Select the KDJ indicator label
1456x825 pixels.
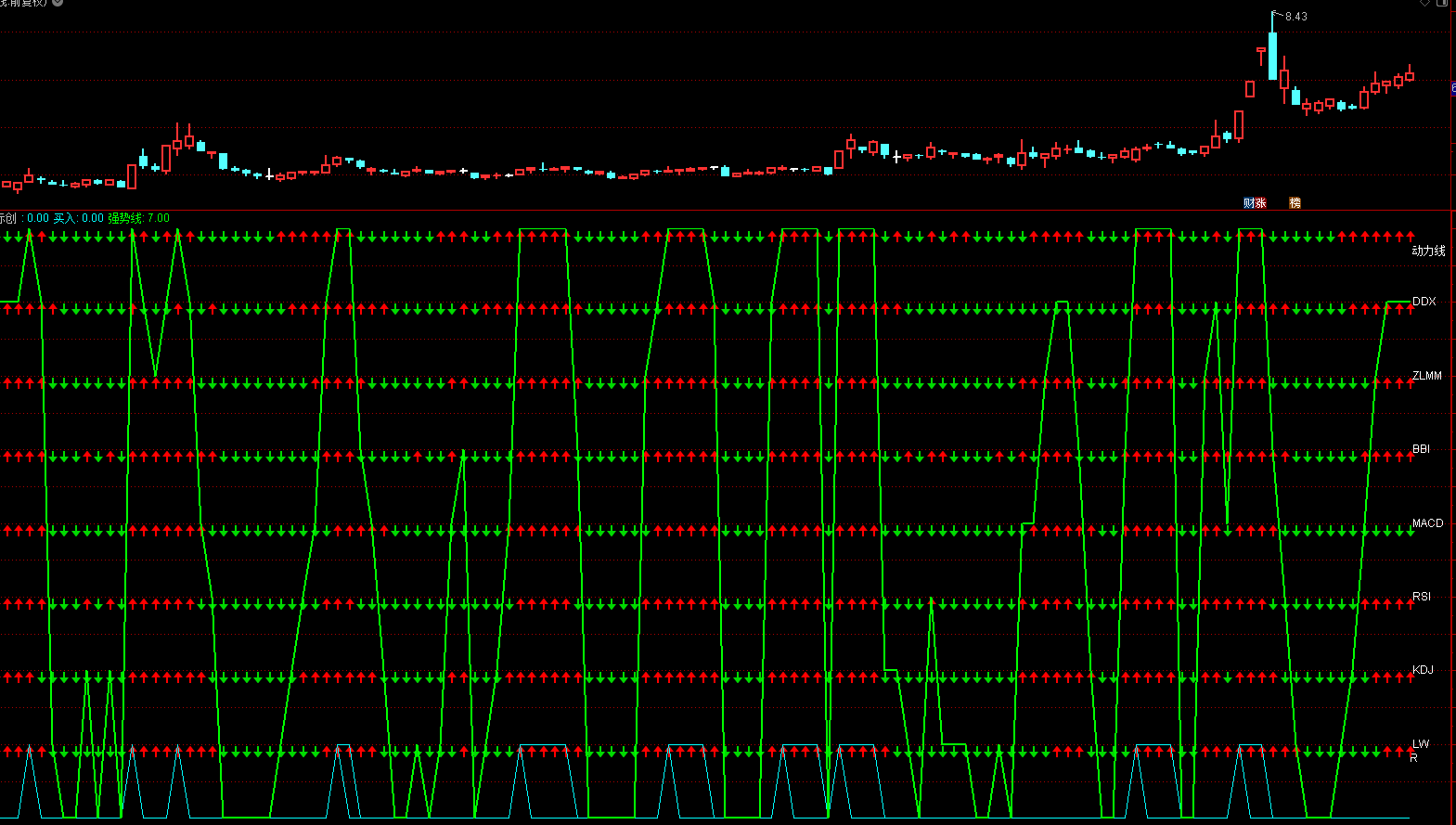[x=1422, y=670]
